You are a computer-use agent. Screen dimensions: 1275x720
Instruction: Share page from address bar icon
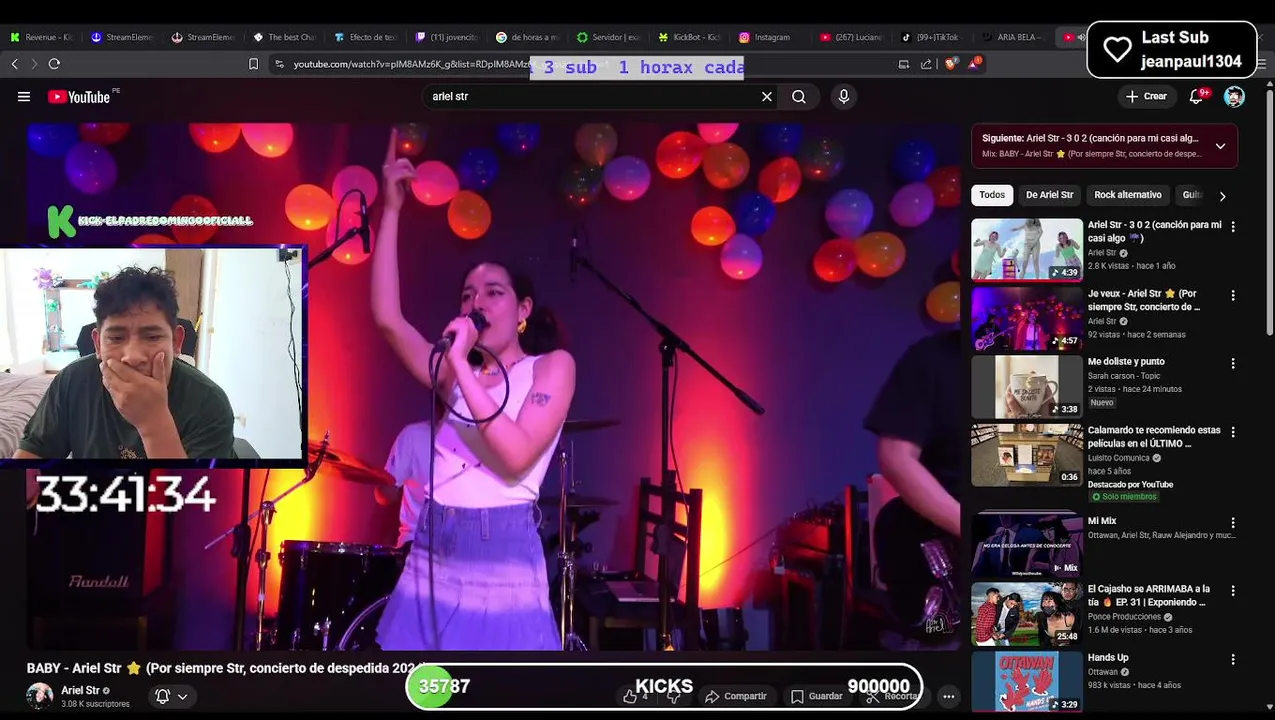[x=926, y=64]
